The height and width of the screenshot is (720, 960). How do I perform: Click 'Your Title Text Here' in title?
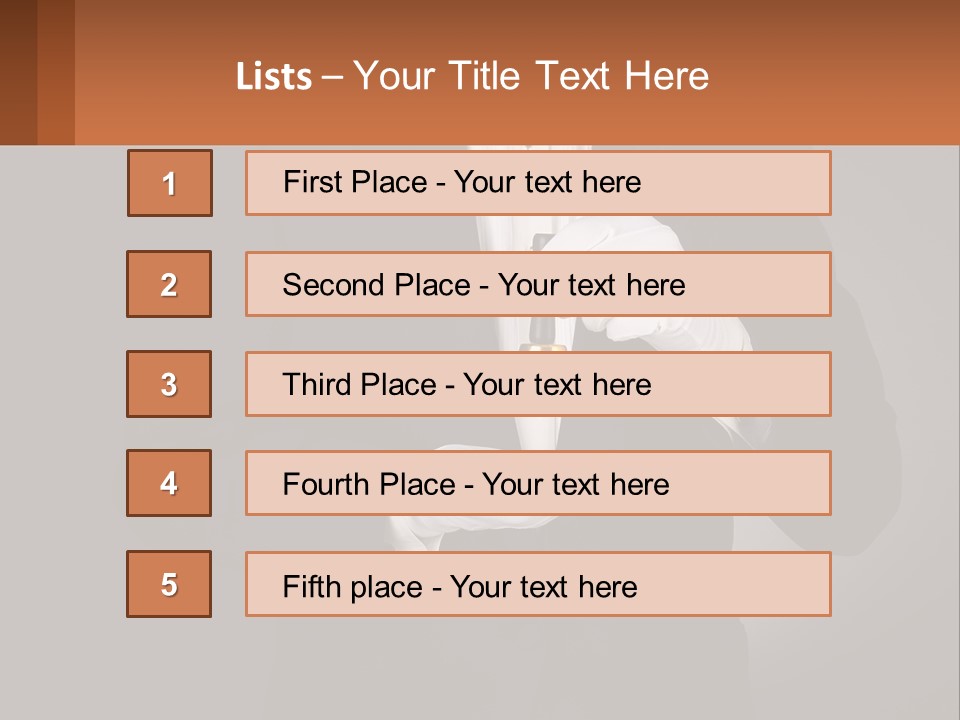(x=531, y=77)
